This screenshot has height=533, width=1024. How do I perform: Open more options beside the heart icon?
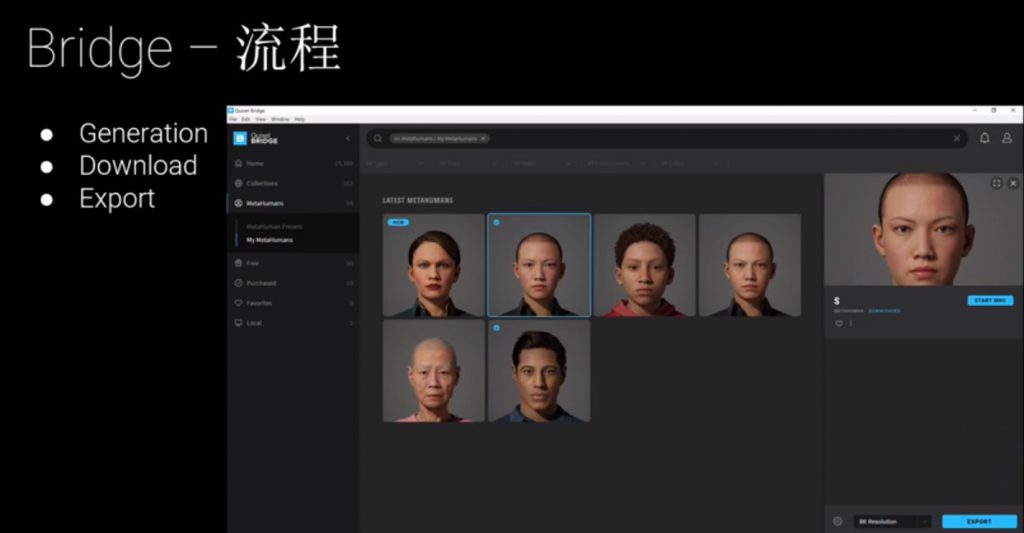point(850,323)
